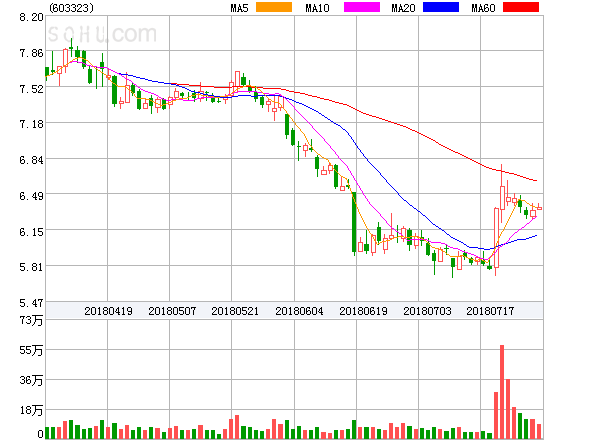Click the 36万 volume axis label
600x440 pixels.
[x=31, y=380]
